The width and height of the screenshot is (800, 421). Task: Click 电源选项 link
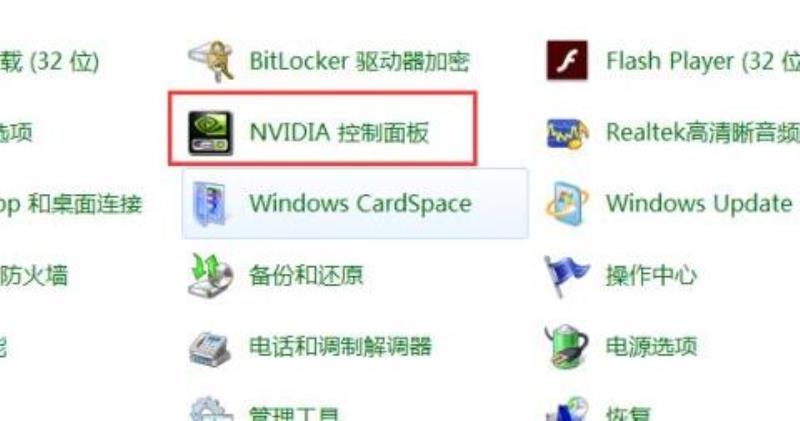651,346
